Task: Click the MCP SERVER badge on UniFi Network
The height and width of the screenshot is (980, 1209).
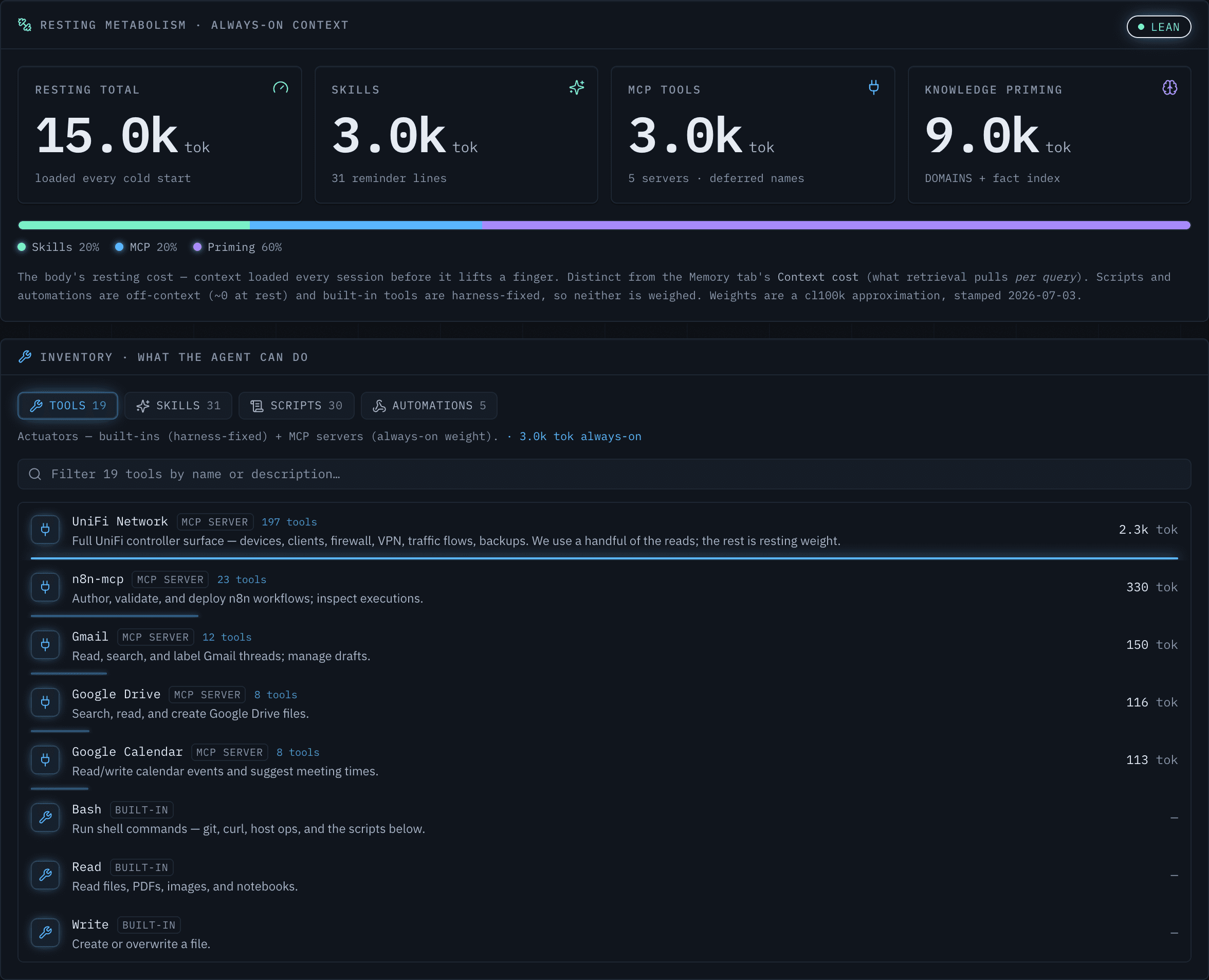Action: click(215, 522)
